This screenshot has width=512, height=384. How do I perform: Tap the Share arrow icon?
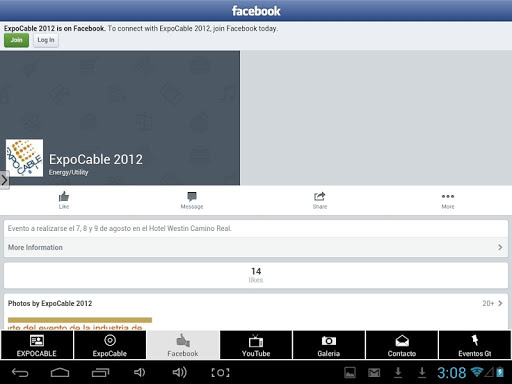pos(319,196)
